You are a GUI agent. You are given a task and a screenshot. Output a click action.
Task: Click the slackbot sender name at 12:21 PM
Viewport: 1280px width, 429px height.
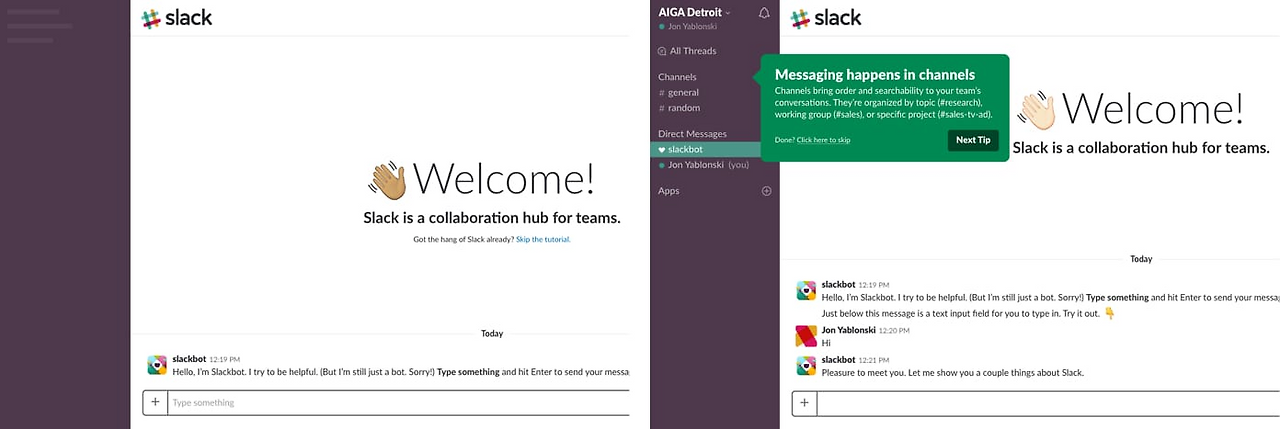click(x=838, y=359)
